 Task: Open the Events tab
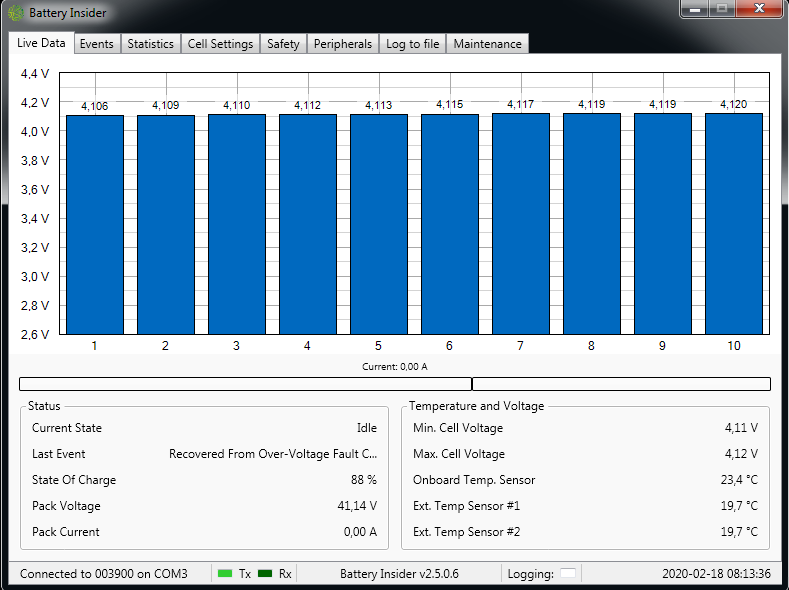click(97, 44)
